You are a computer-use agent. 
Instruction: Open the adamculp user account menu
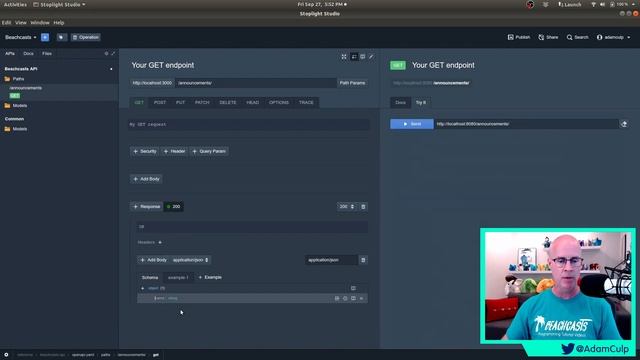tap(613, 37)
